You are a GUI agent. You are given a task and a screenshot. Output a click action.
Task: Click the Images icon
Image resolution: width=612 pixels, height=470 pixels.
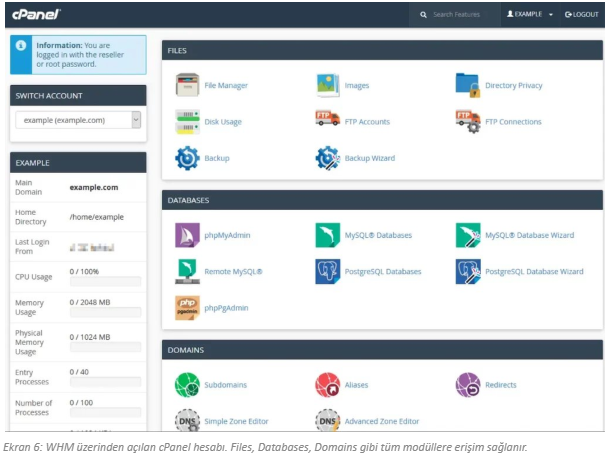coord(327,85)
